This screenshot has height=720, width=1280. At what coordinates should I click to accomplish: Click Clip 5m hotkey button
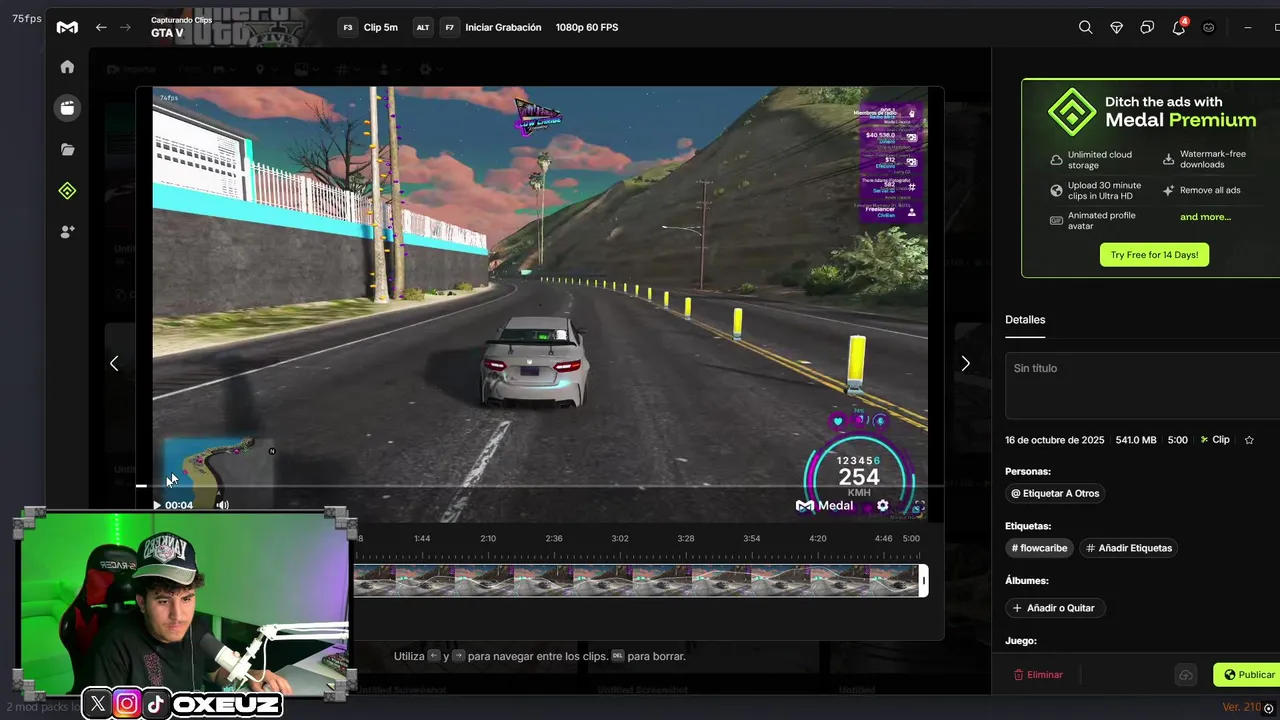tap(370, 27)
